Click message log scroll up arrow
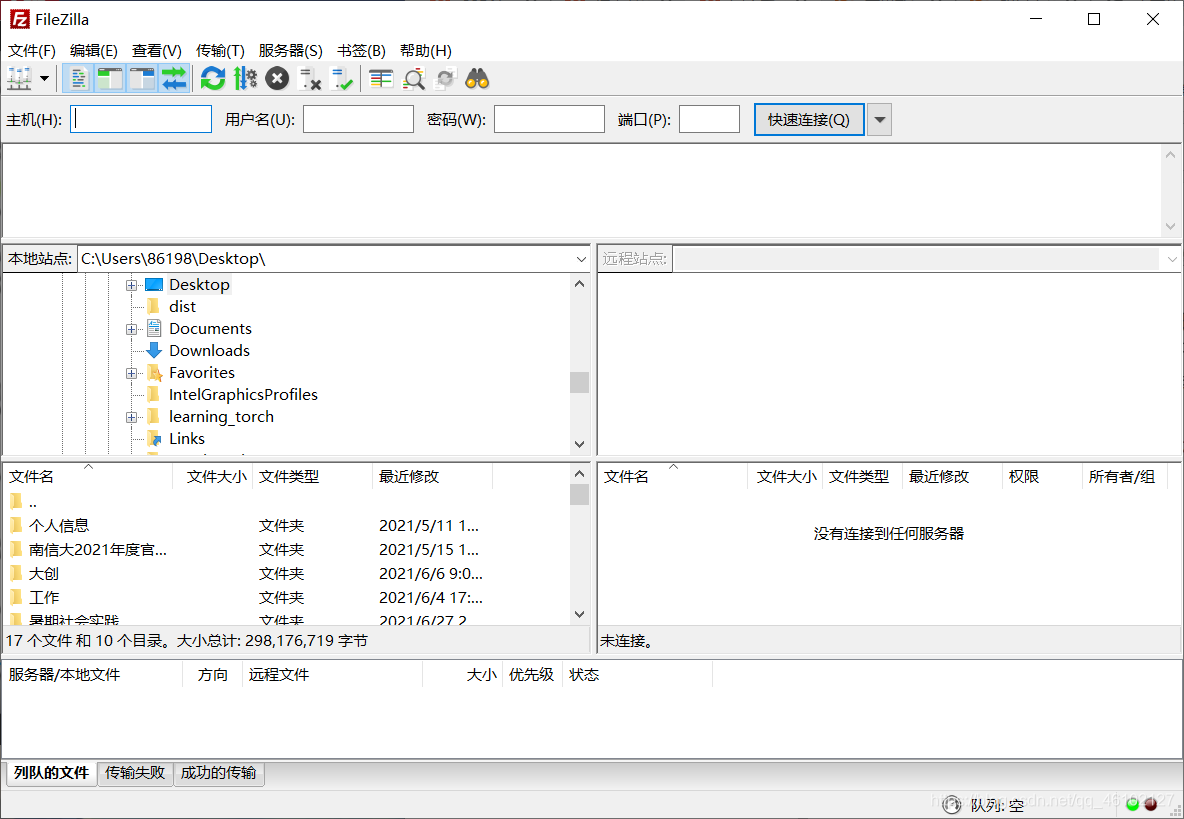The width and height of the screenshot is (1184, 819). point(1170,155)
